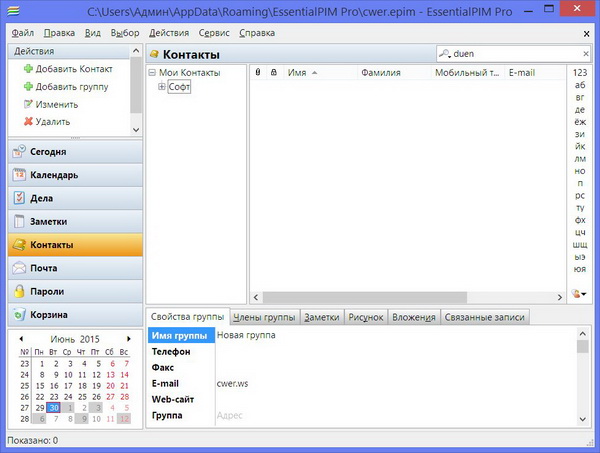Open the Сервис menu
The image size is (600, 453).
tap(214, 32)
